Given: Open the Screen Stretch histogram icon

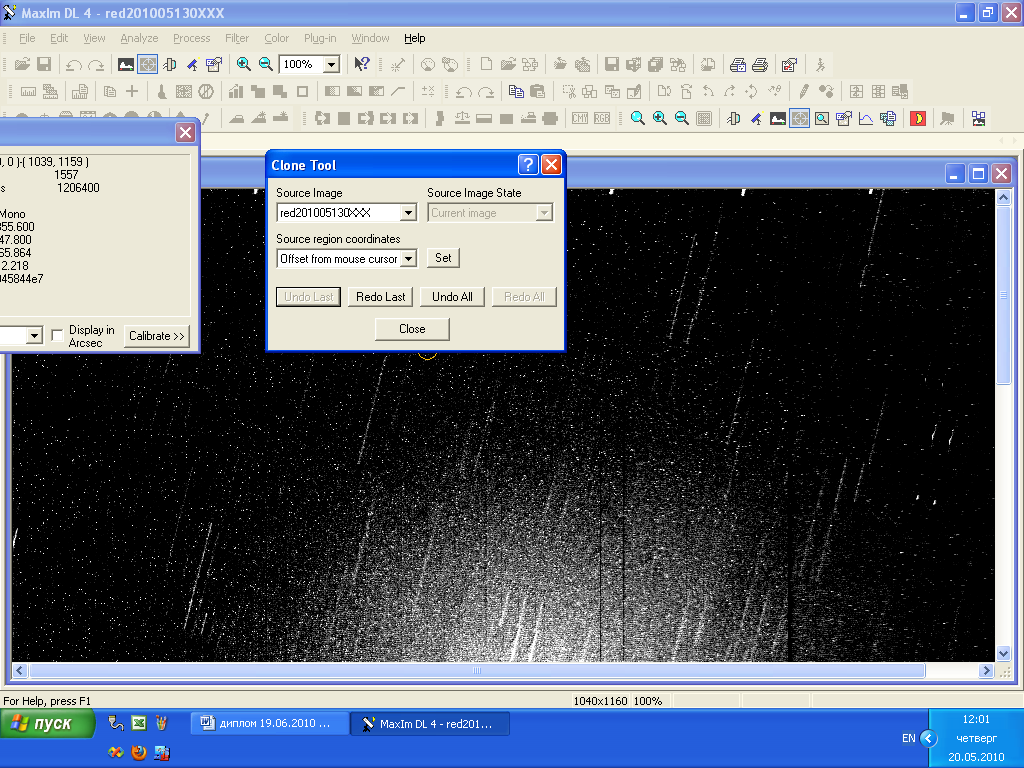Looking at the screenshot, I should pyautogui.click(x=126, y=64).
